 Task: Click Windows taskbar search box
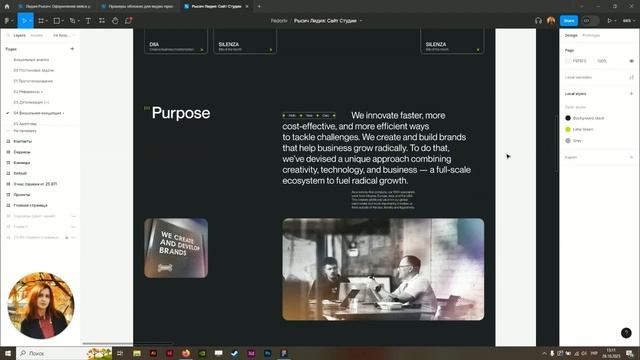pos(64,353)
